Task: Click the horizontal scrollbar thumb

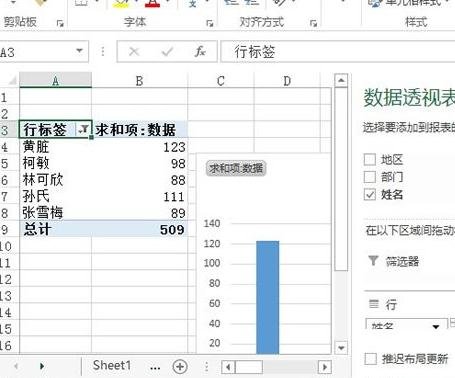Action: click(249, 367)
